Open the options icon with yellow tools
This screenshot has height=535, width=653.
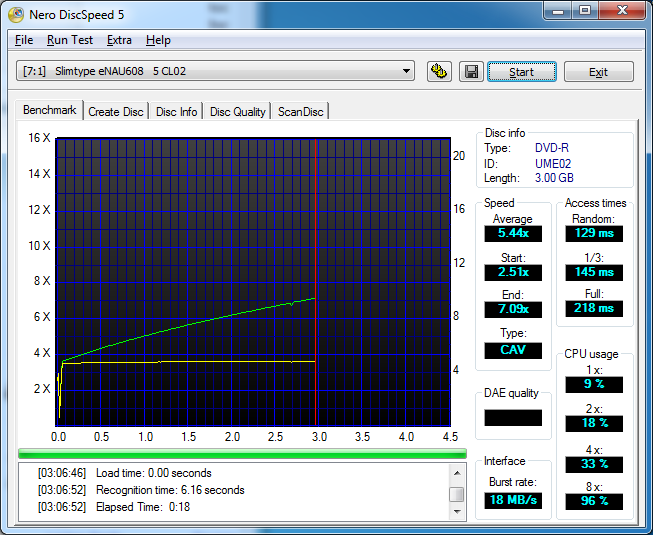coord(439,72)
